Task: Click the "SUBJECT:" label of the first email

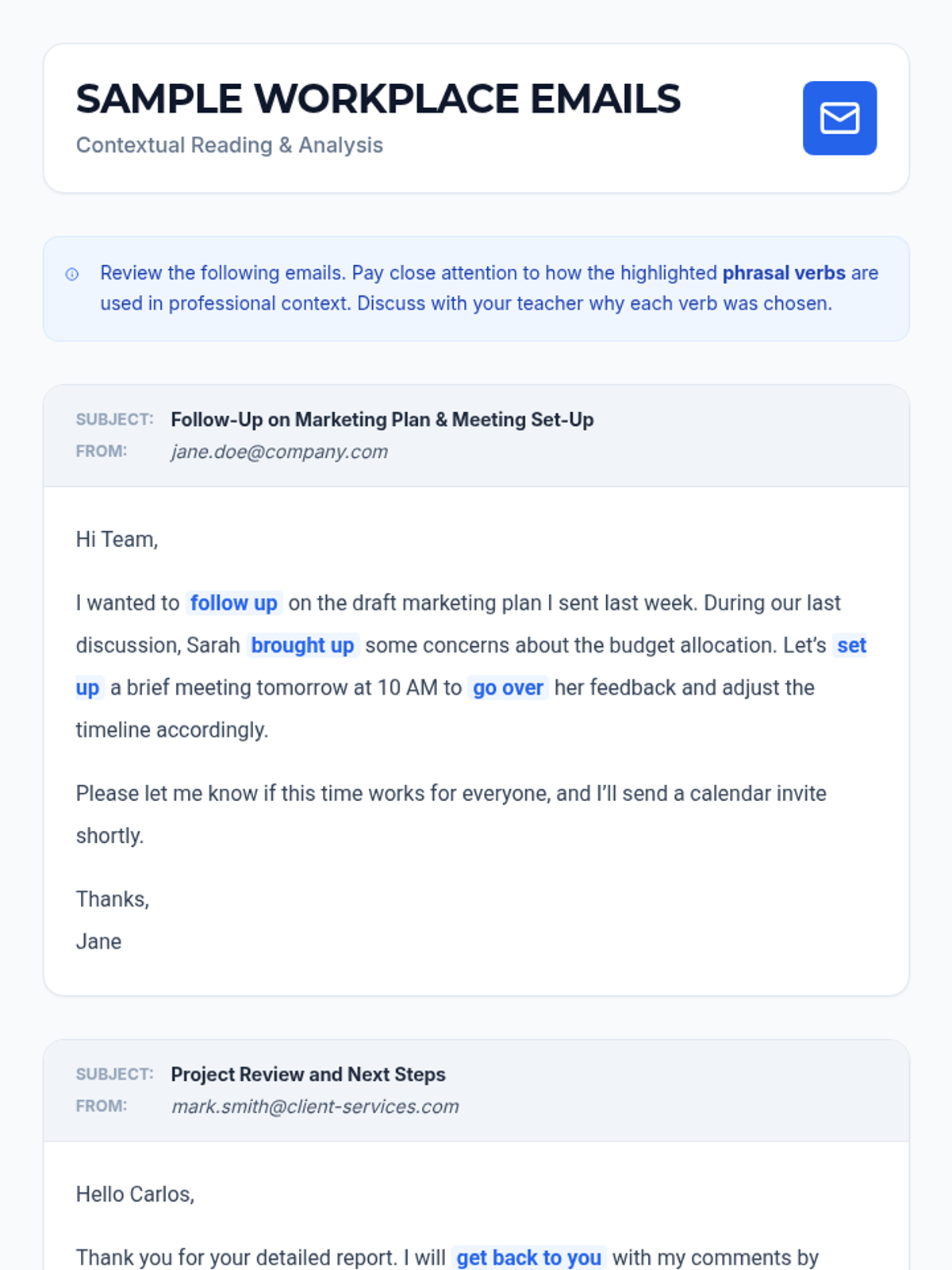Action: tap(114, 420)
